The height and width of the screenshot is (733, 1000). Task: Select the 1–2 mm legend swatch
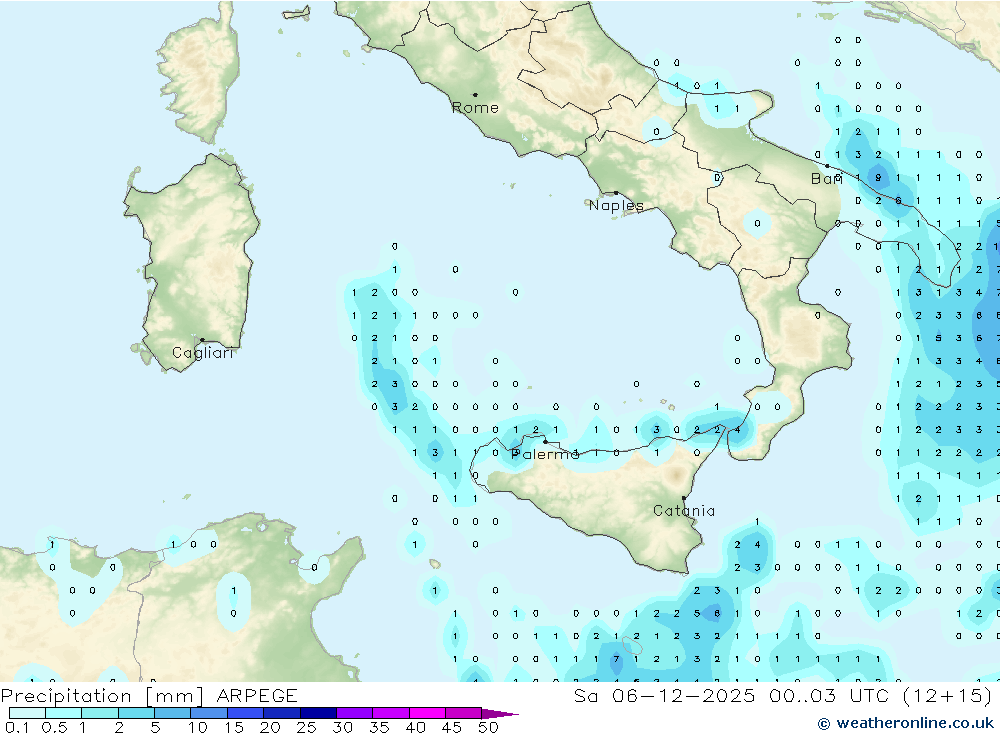[99, 713]
